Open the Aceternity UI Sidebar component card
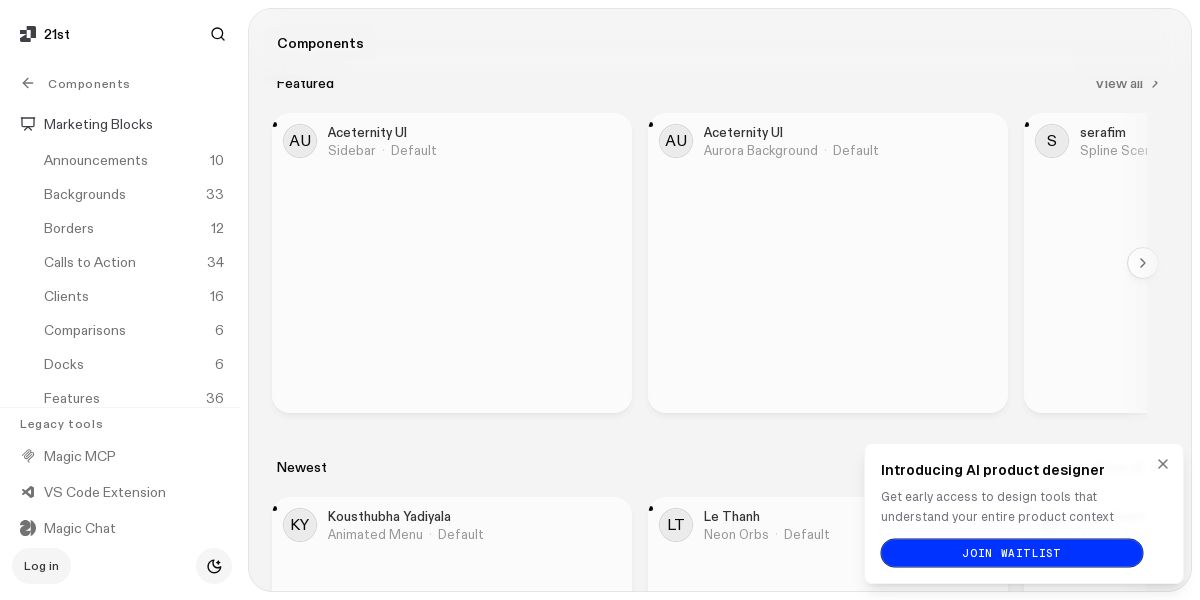Image resolution: width=1200 pixels, height=600 pixels. click(452, 270)
